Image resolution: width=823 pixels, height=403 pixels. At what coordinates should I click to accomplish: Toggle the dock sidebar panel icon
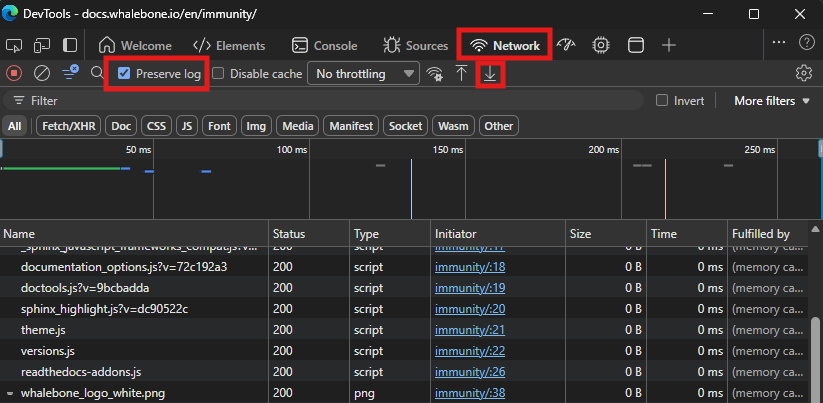coord(70,46)
